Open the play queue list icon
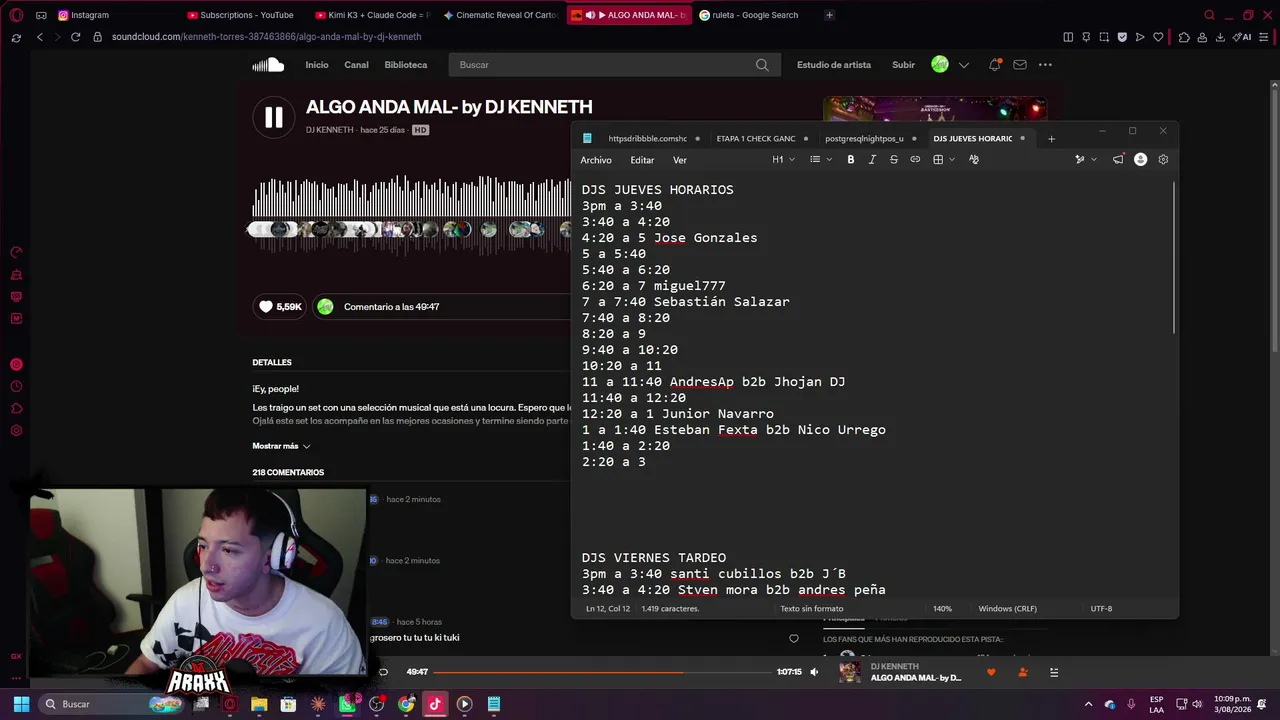This screenshot has height=720, width=1280. pos(1054,673)
